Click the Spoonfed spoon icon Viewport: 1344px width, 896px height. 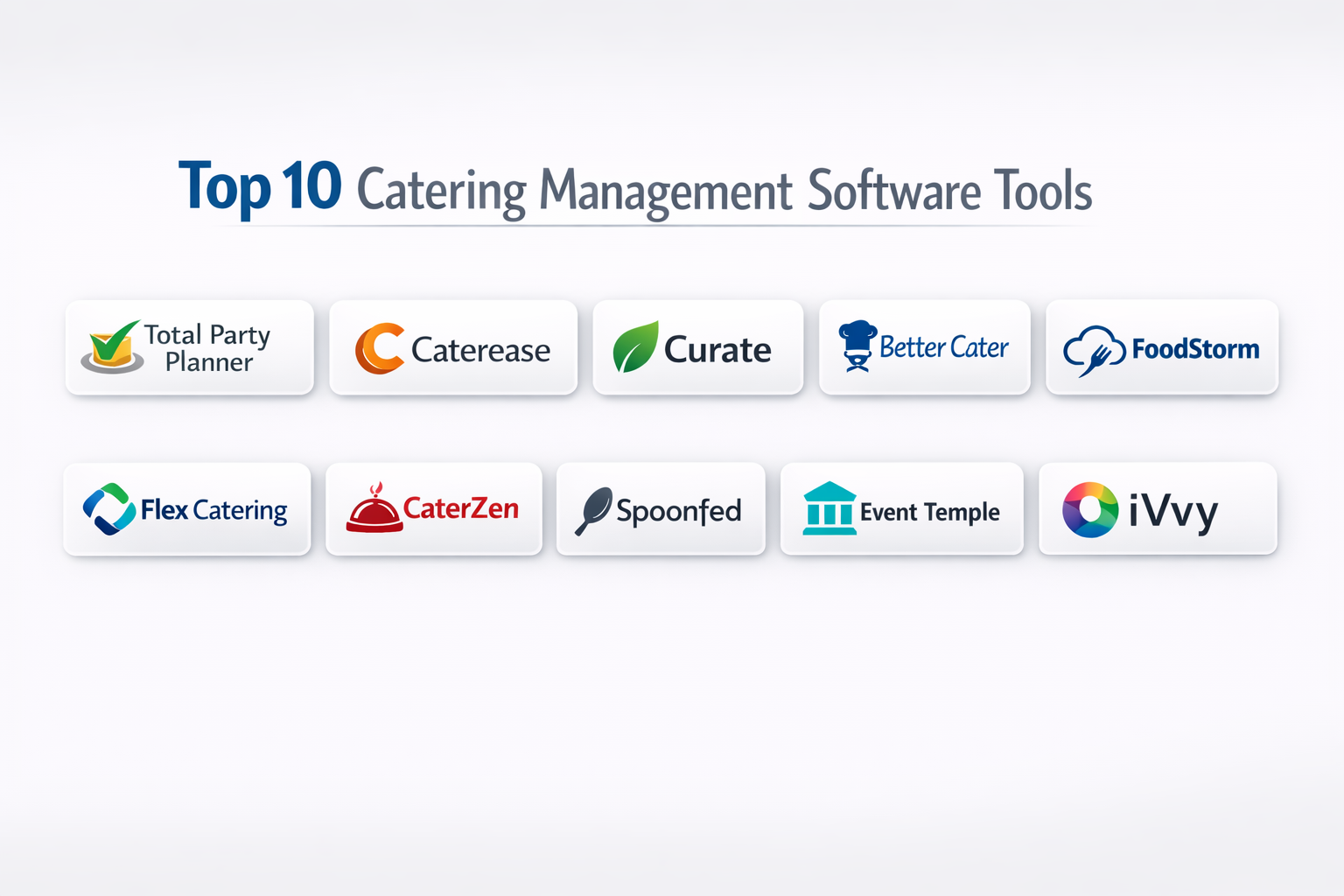click(x=594, y=510)
